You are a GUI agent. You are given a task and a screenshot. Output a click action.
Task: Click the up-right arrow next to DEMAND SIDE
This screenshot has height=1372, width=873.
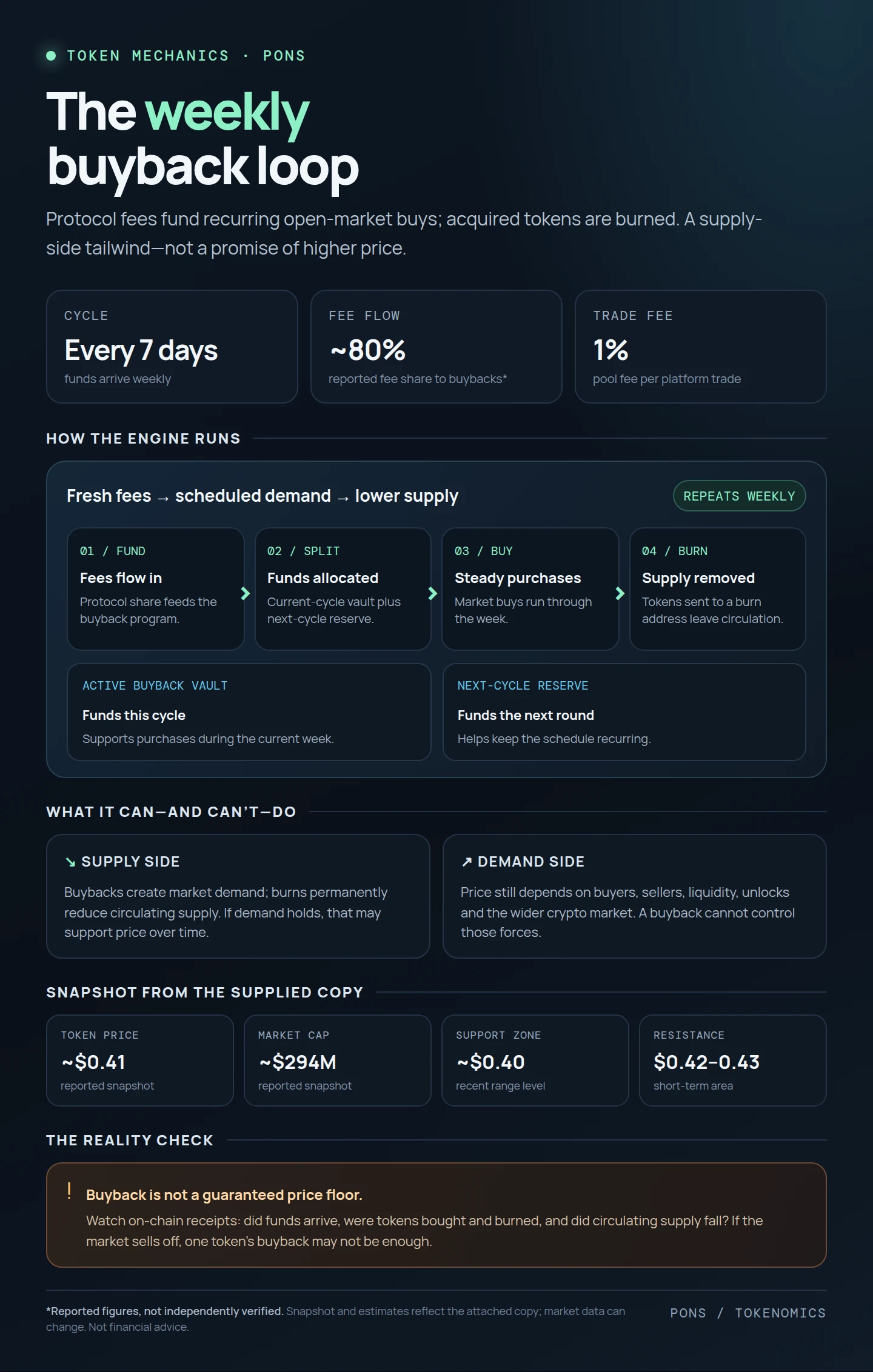click(466, 862)
